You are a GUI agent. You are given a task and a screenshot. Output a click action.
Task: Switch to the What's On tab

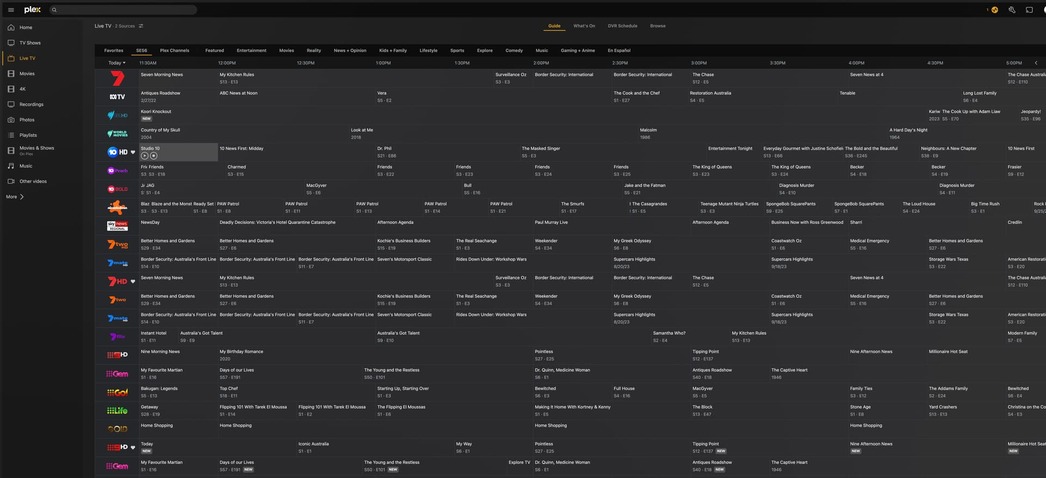584,26
